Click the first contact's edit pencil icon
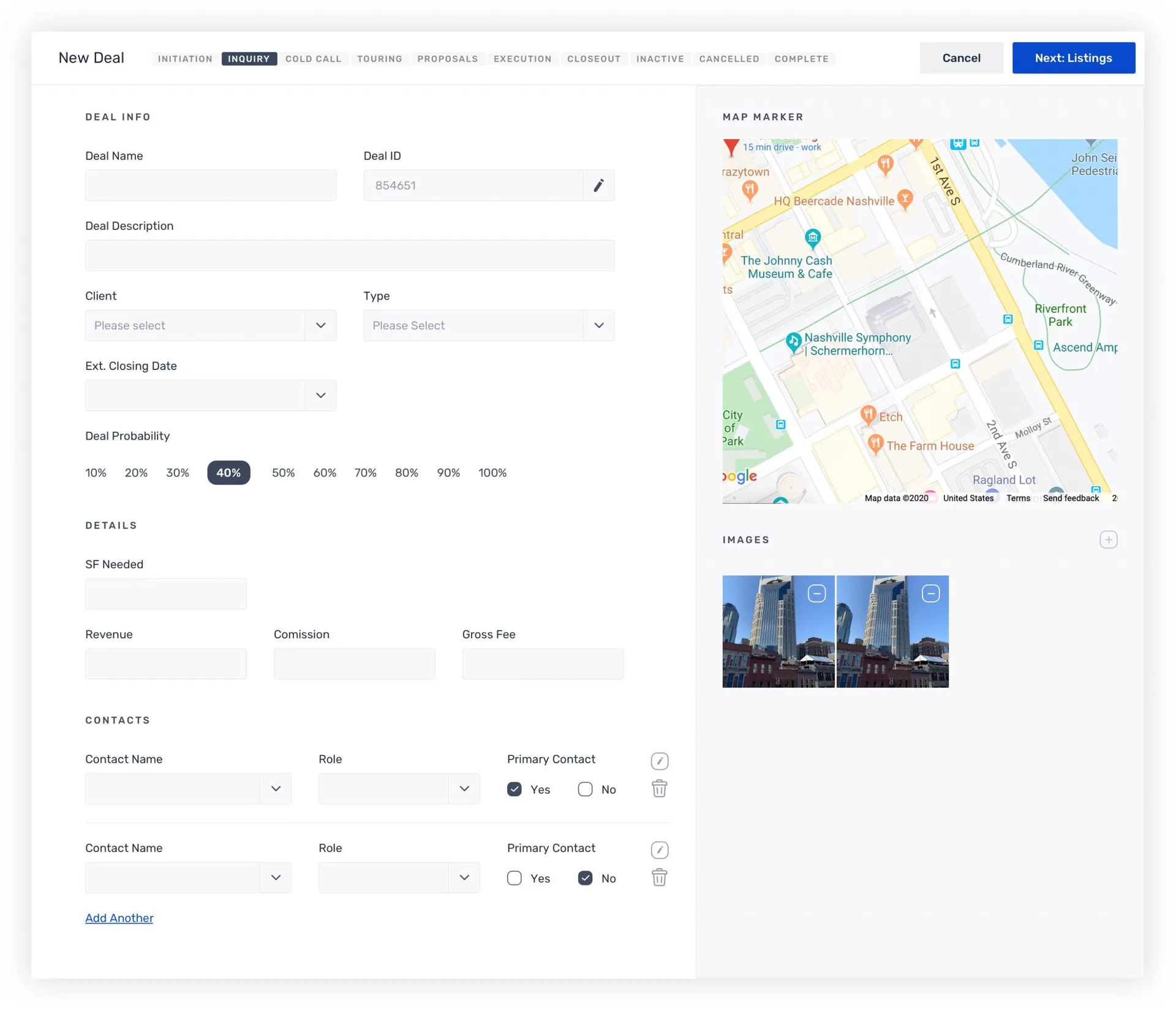Image resolution: width=1176 pixels, height=1010 pixels. point(659,761)
